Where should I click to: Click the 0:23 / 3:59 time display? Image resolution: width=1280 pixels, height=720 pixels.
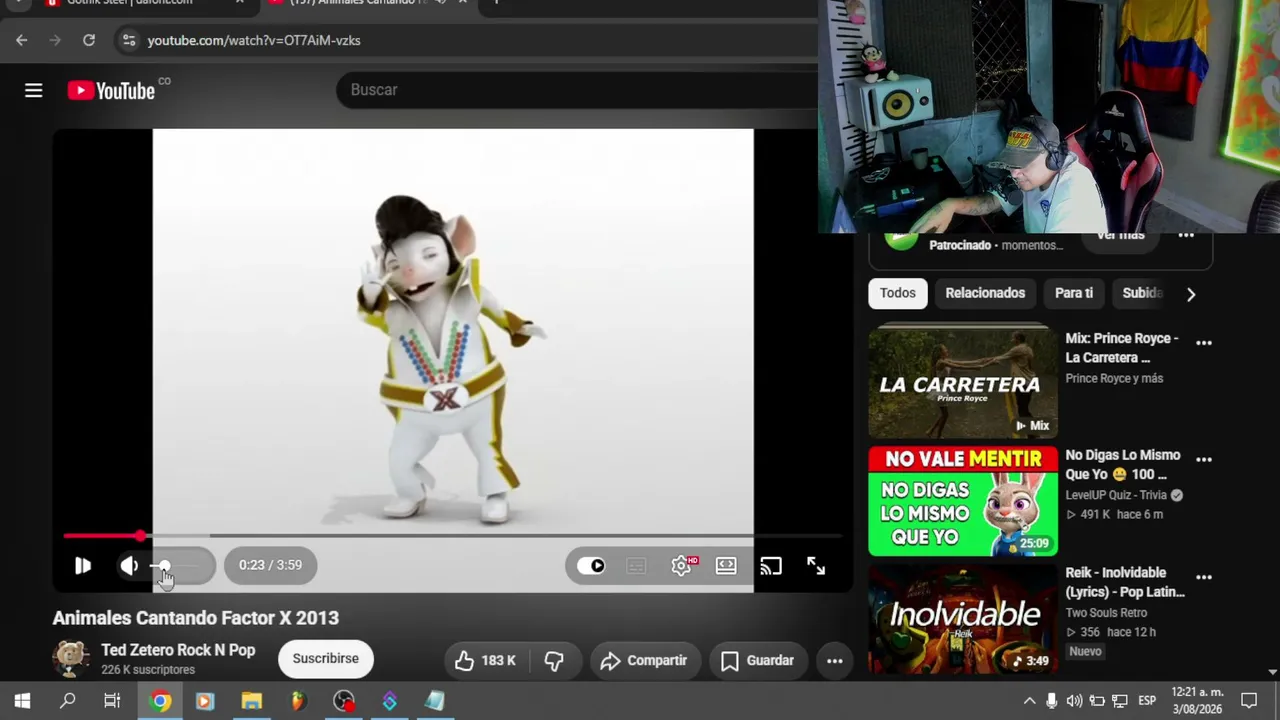point(270,565)
